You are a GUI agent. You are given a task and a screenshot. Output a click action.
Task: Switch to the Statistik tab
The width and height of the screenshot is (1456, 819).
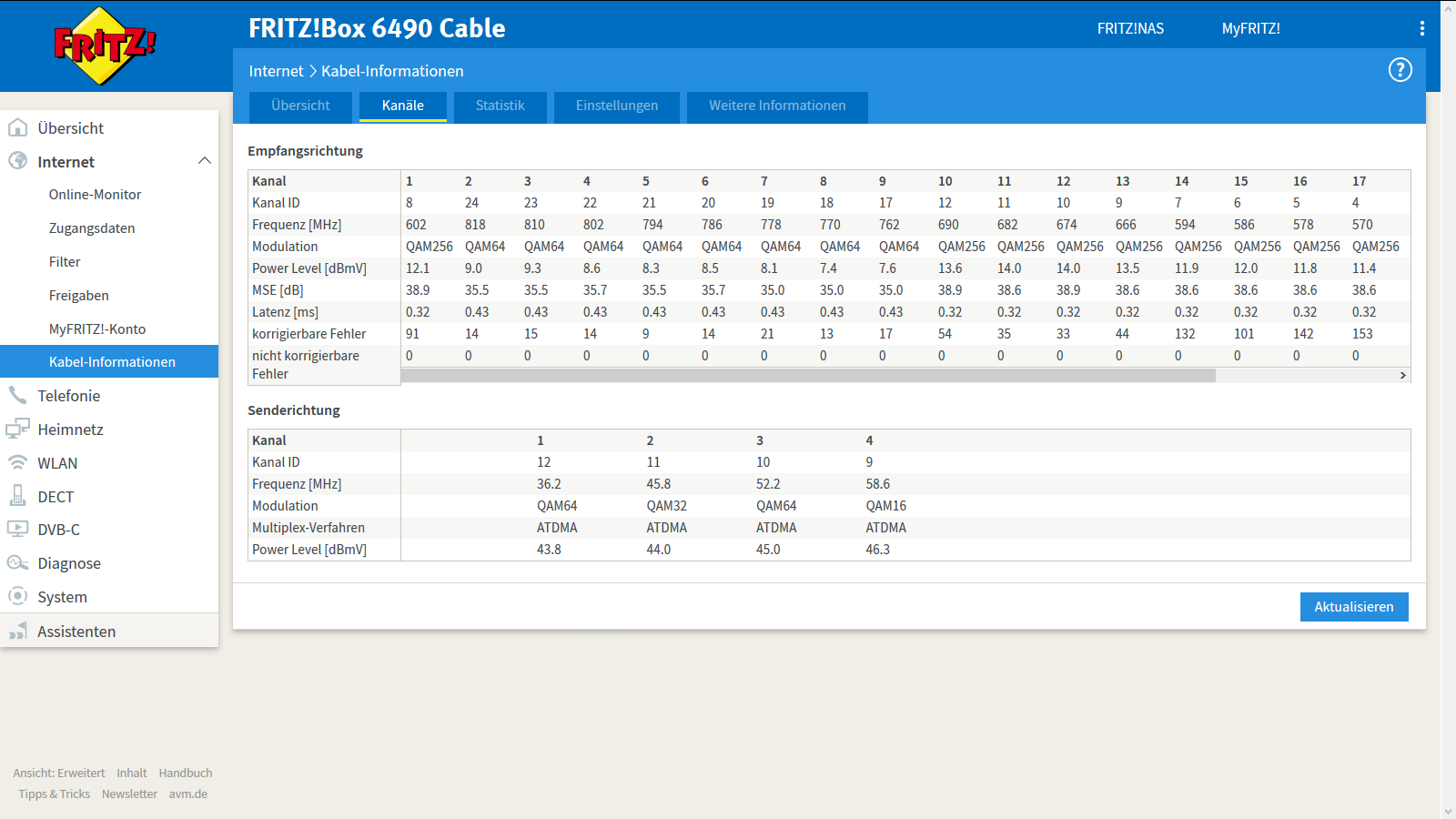(x=500, y=106)
